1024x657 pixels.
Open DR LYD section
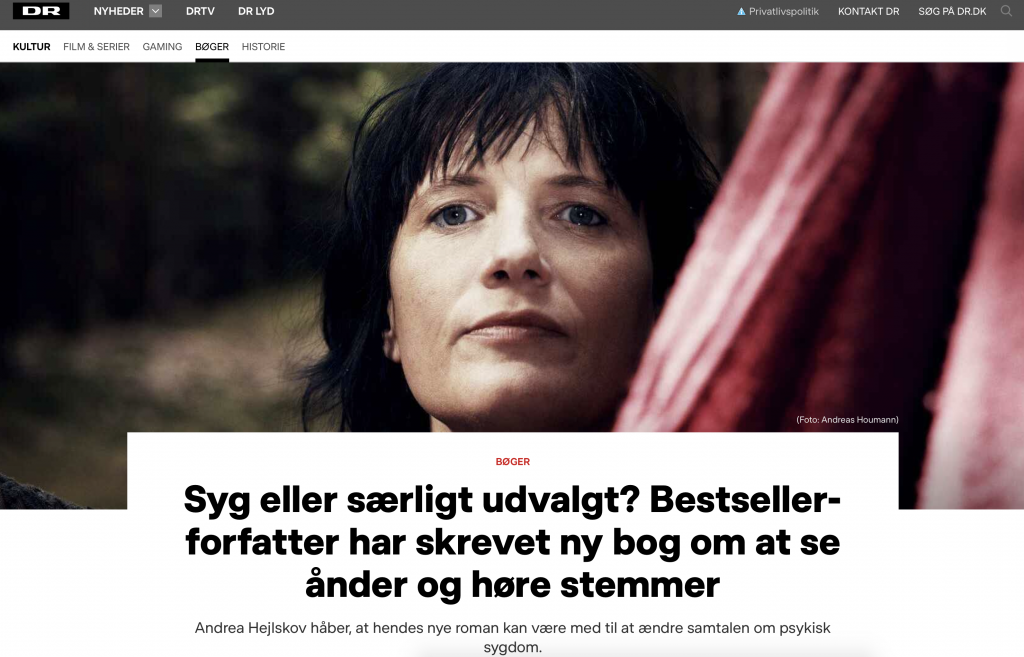tap(256, 11)
